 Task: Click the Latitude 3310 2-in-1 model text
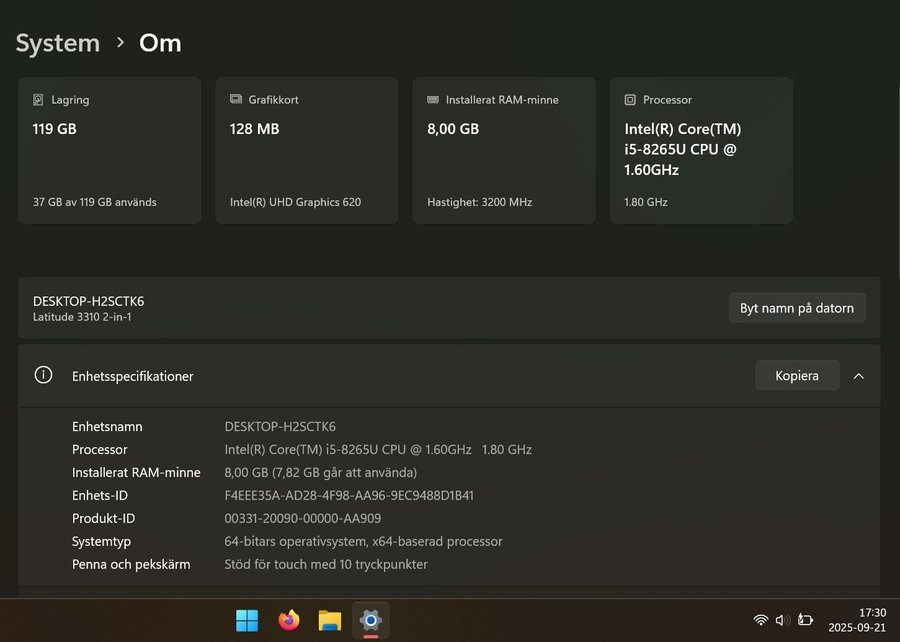[x=82, y=317]
